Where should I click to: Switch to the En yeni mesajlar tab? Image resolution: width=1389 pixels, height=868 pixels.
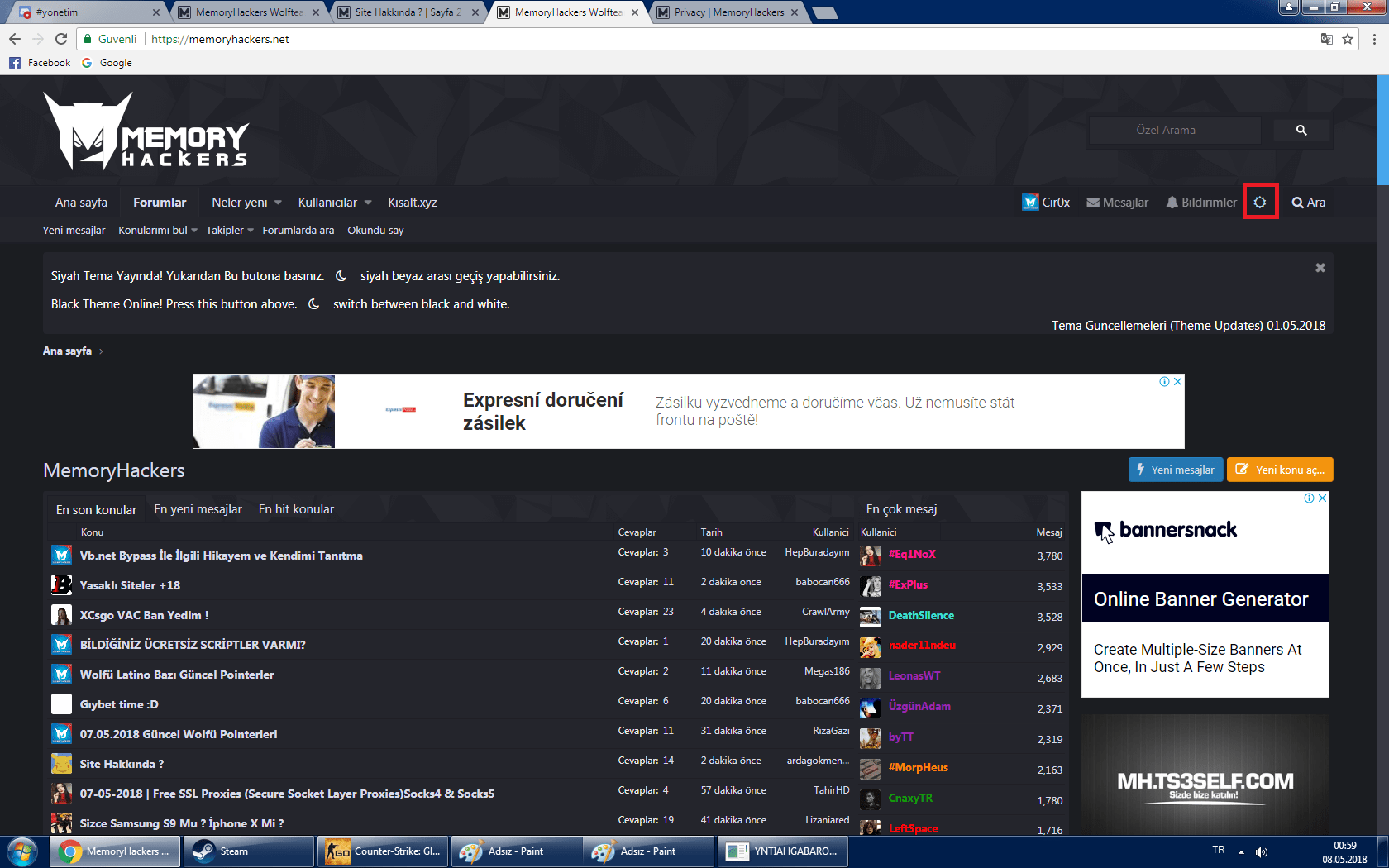click(x=198, y=509)
